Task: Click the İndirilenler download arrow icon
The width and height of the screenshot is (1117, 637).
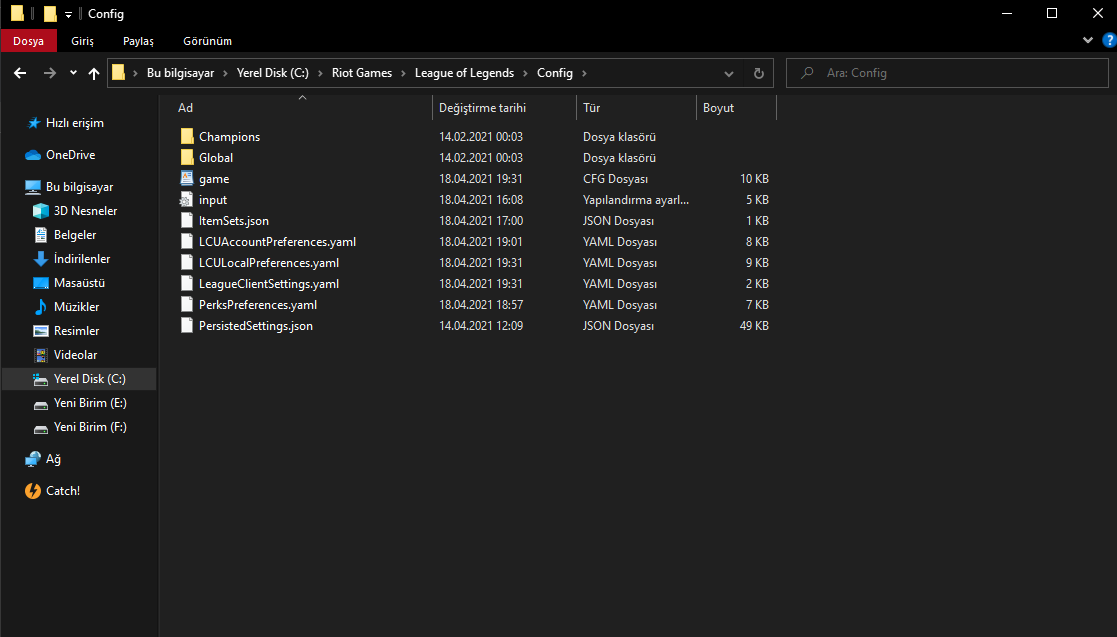Action: click(41, 259)
